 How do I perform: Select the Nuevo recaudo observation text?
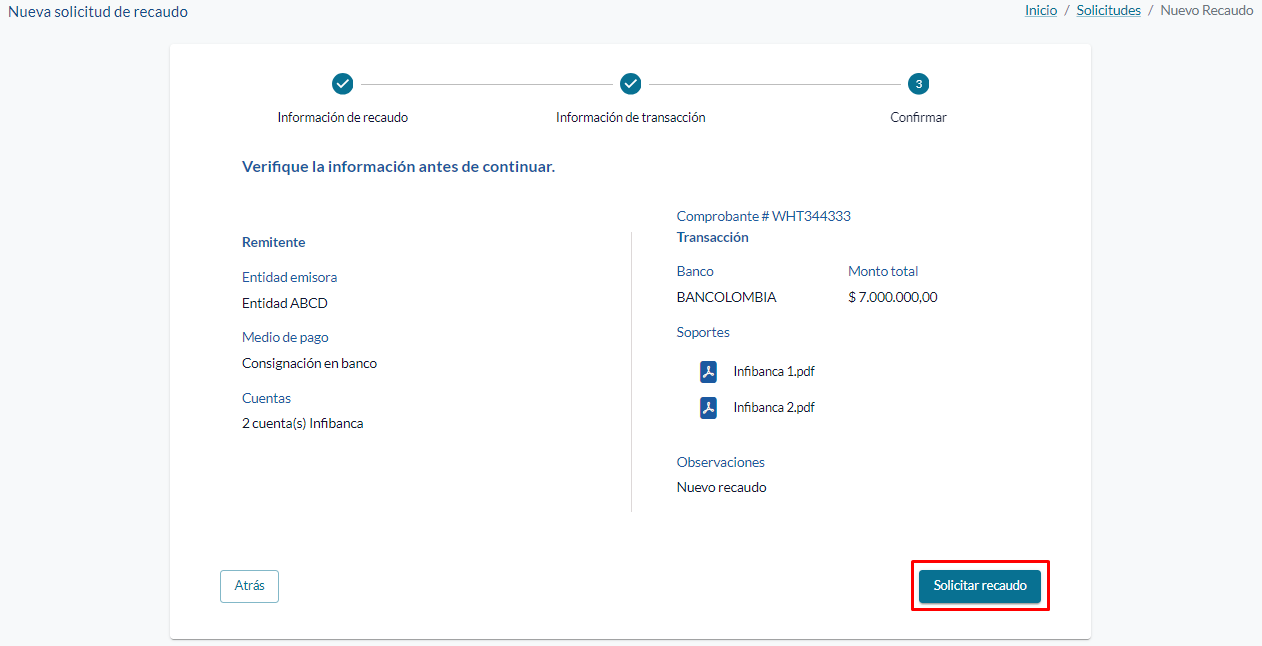[x=722, y=487]
